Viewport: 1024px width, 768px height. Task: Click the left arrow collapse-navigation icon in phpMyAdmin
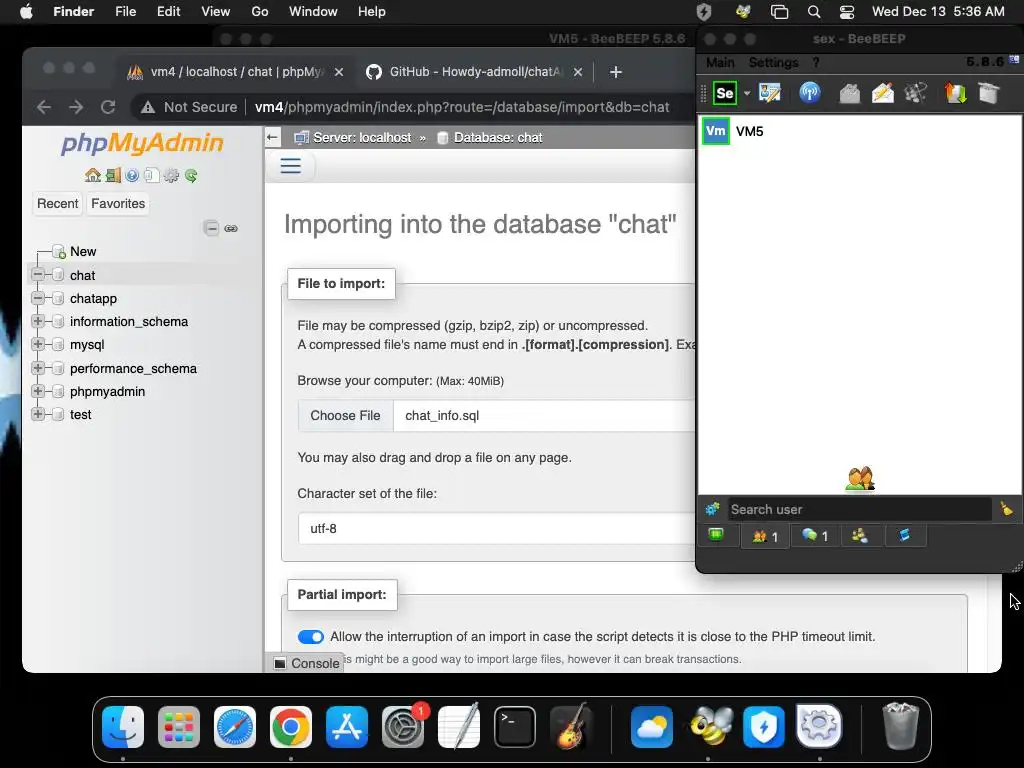(273, 137)
